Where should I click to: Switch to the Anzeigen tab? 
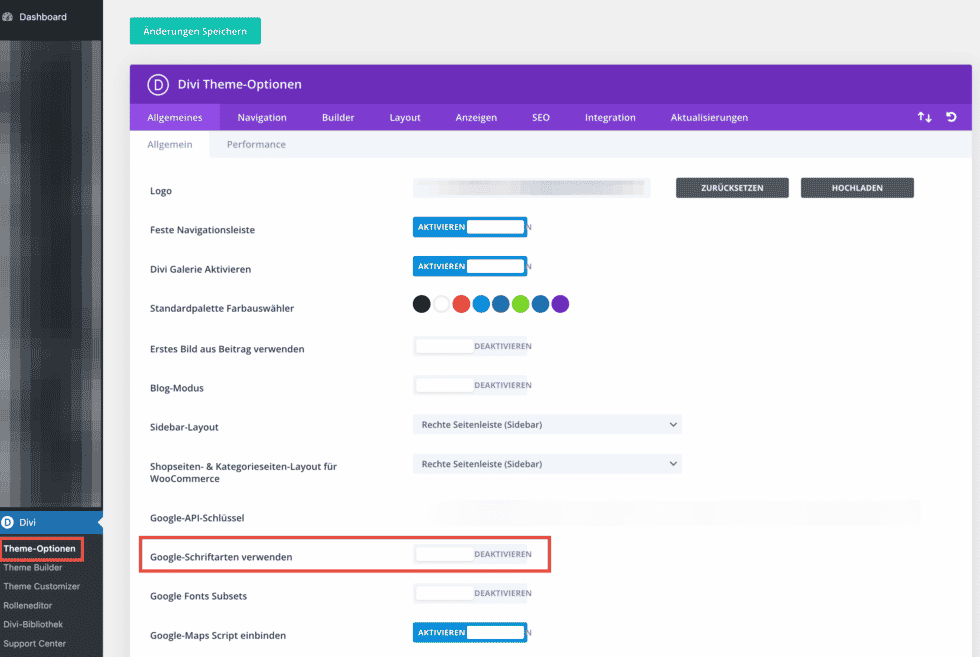coord(476,118)
